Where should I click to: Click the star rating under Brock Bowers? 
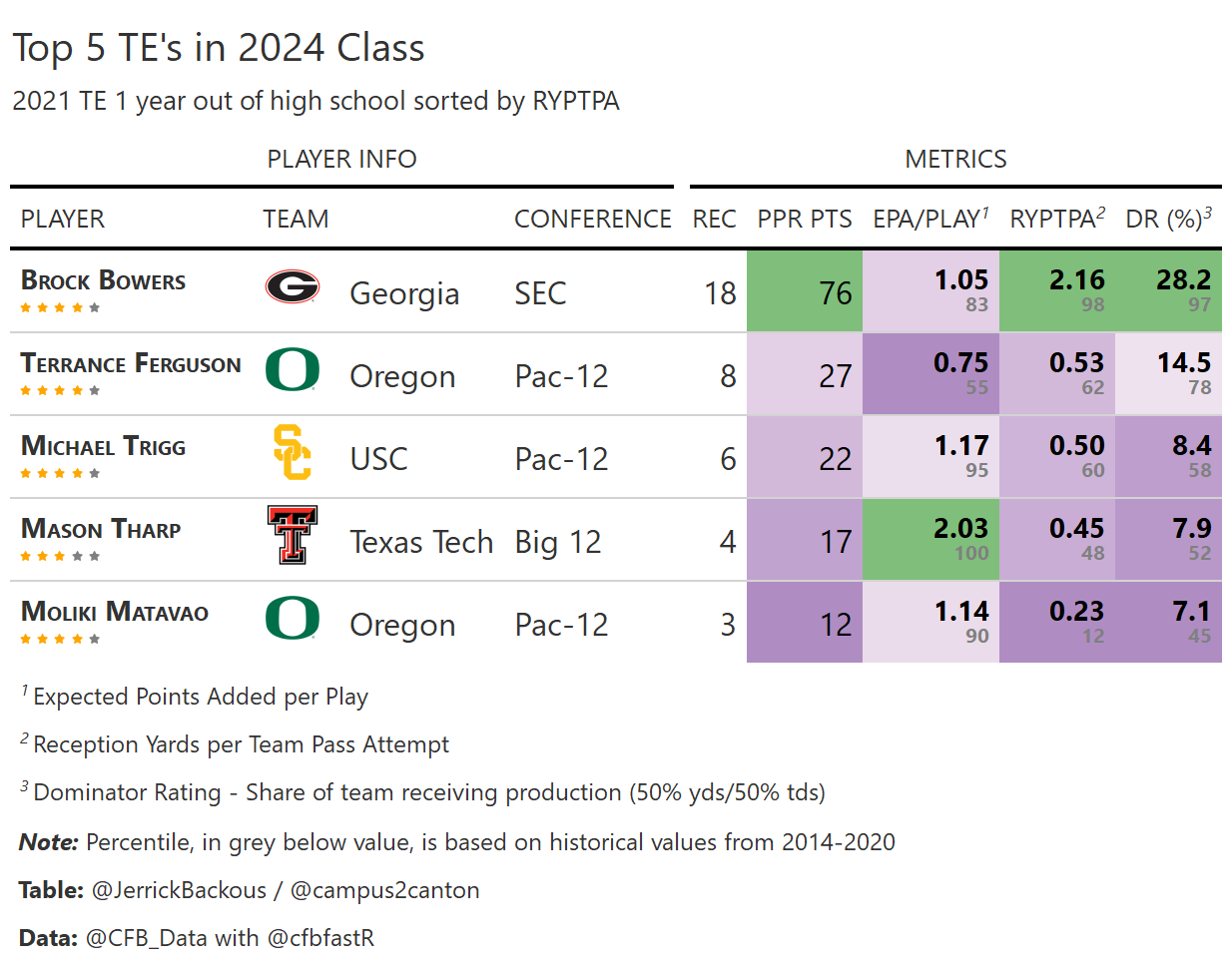pos(60,307)
